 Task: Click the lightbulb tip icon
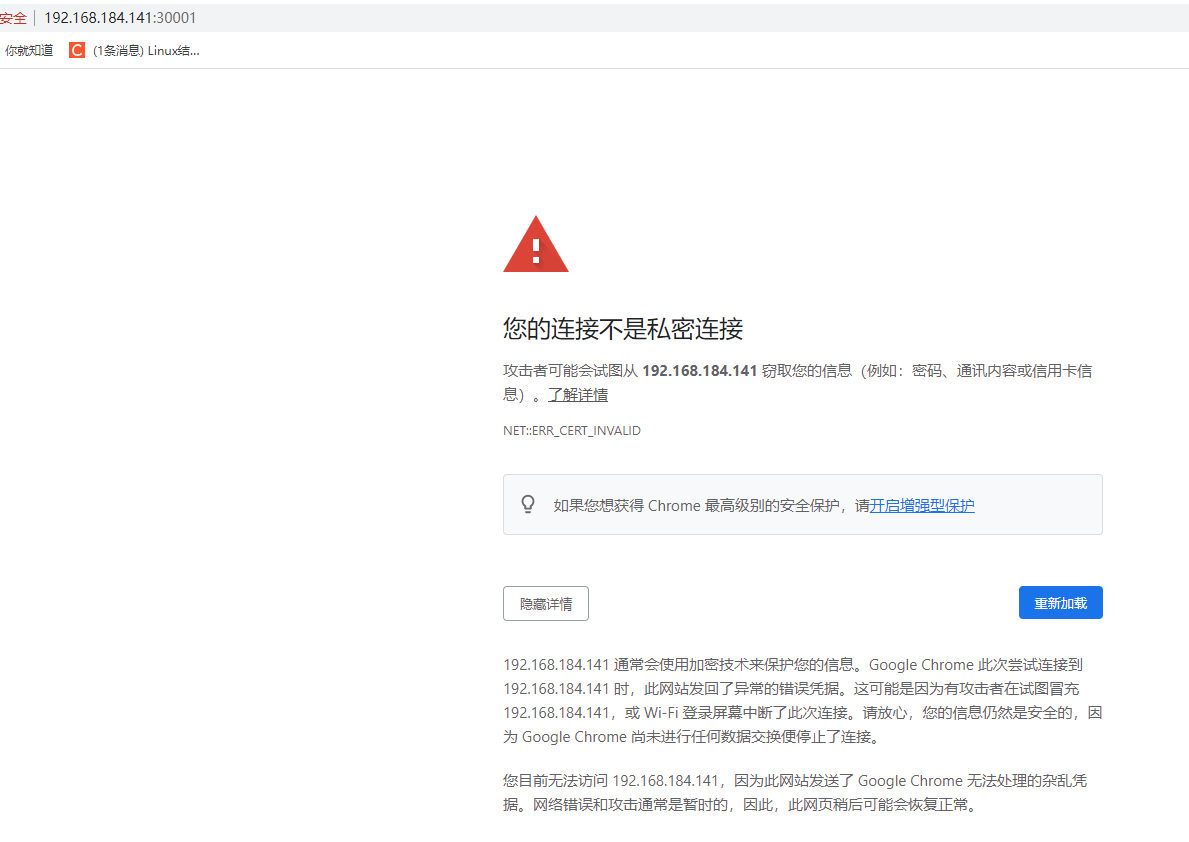pyautogui.click(x=528, y=504)
